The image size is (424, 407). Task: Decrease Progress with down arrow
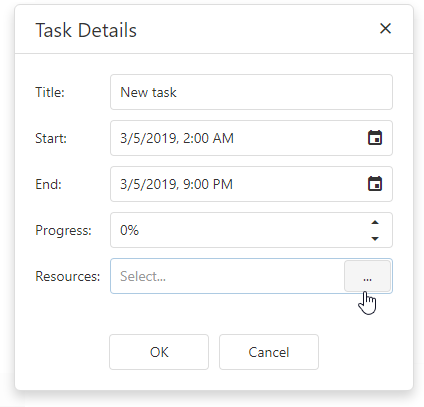click(x=375, y=238)
